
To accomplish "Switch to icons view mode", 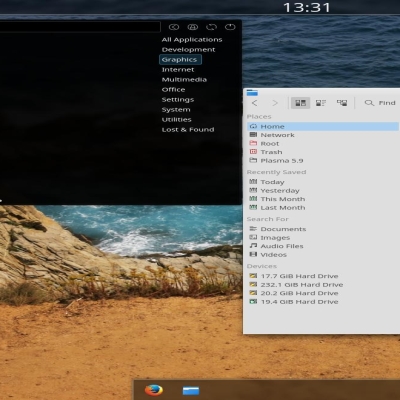I will pos(301,103).
